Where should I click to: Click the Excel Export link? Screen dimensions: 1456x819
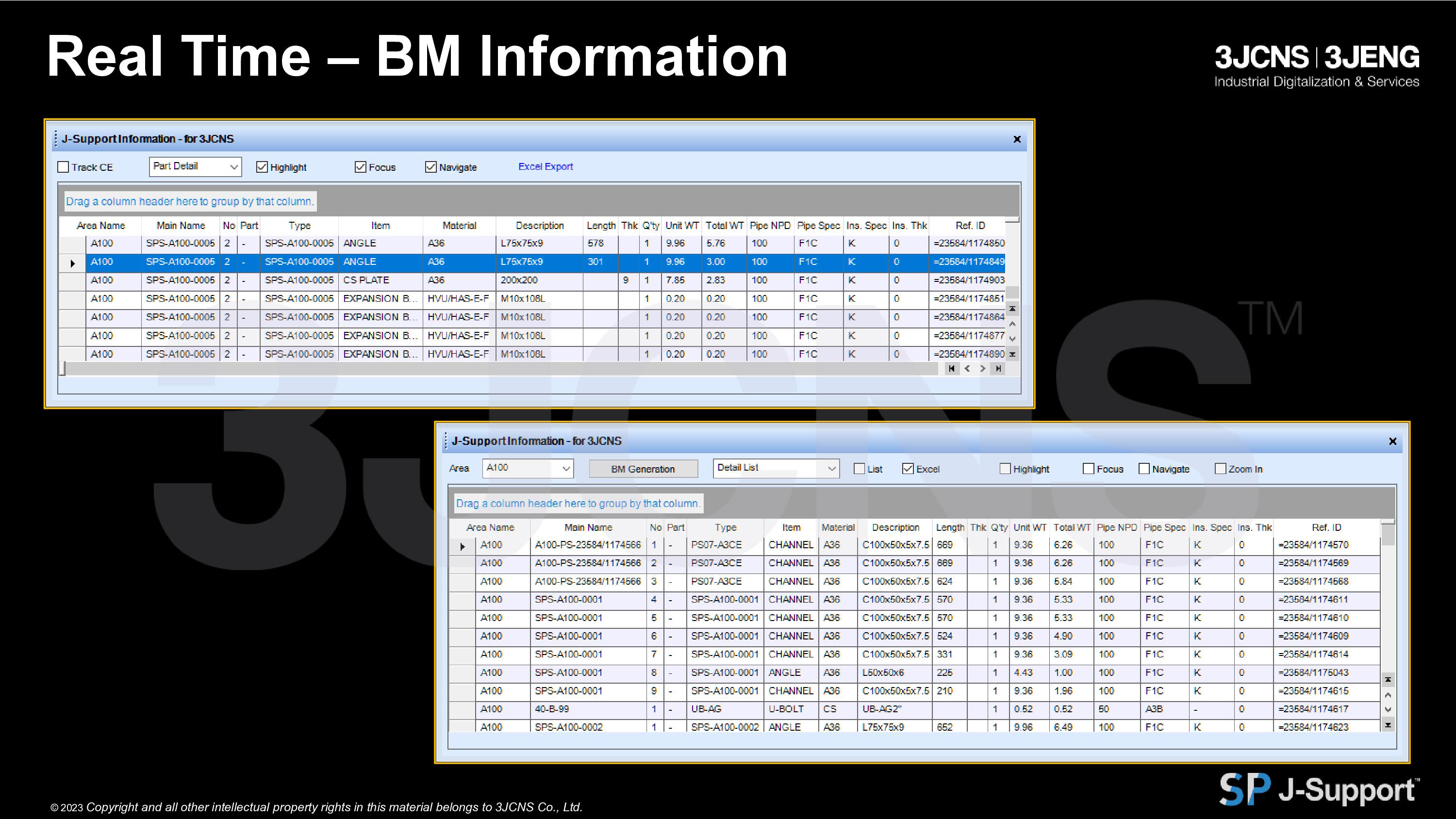546,167
